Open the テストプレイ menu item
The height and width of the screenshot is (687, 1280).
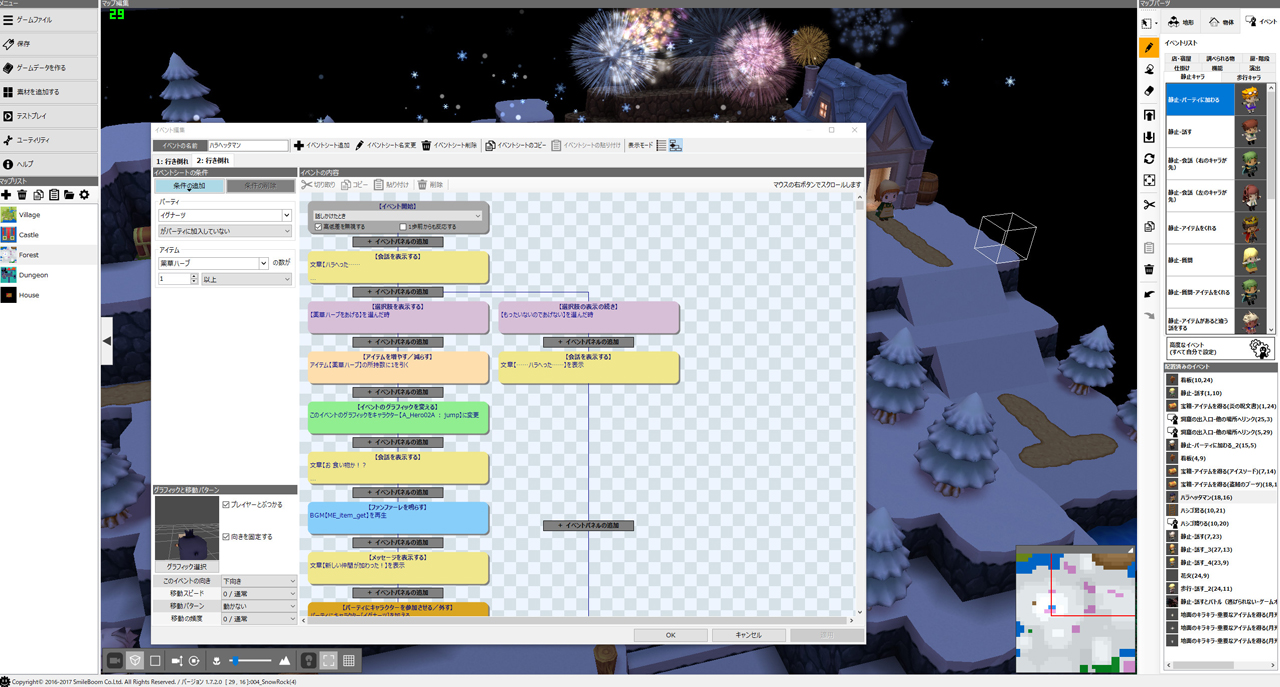coord(49,116)
